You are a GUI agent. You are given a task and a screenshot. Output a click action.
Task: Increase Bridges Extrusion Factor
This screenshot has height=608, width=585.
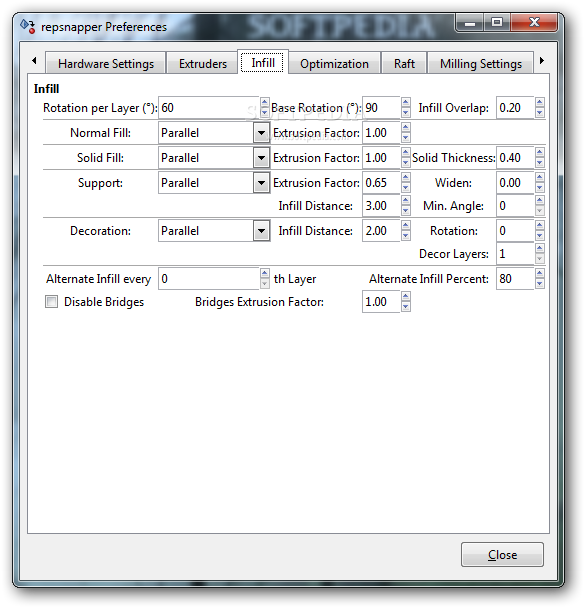point(406,296)
